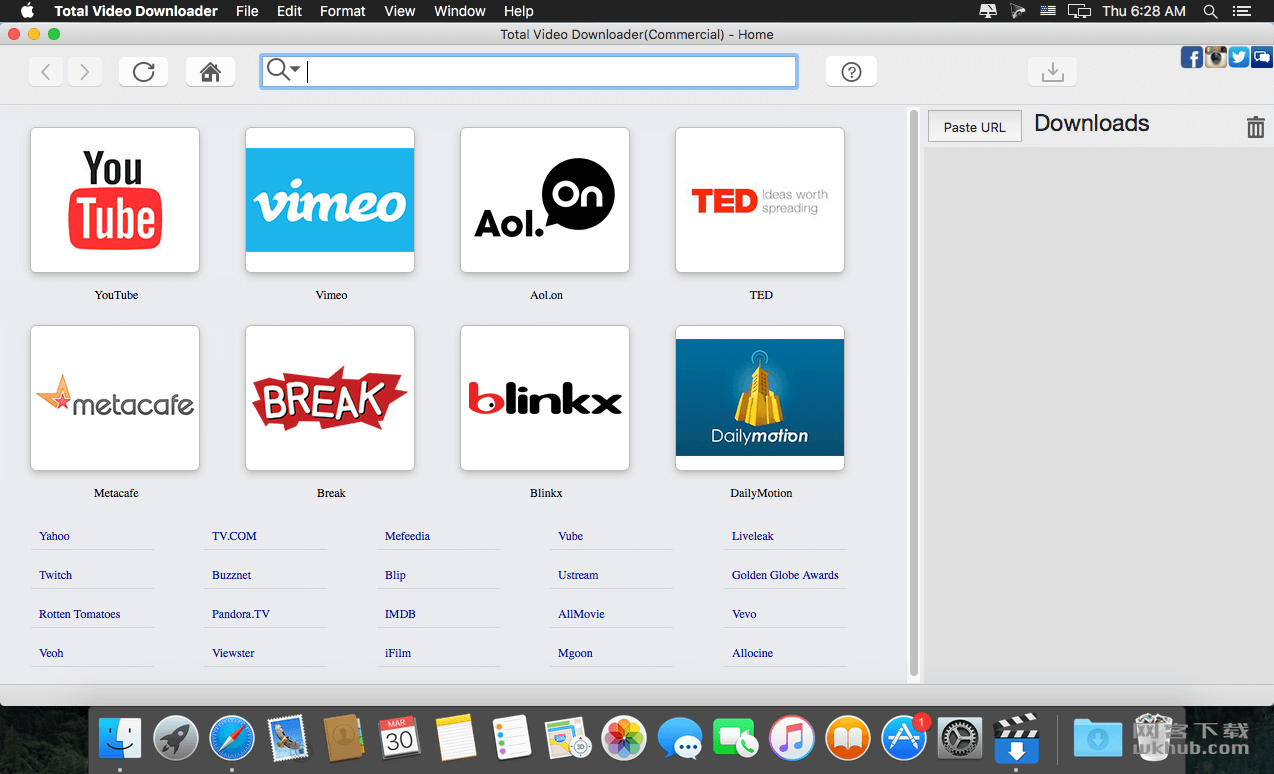Open the View menu
Image resolution: width=1274 pixels, height=774 pixels.
400,11
